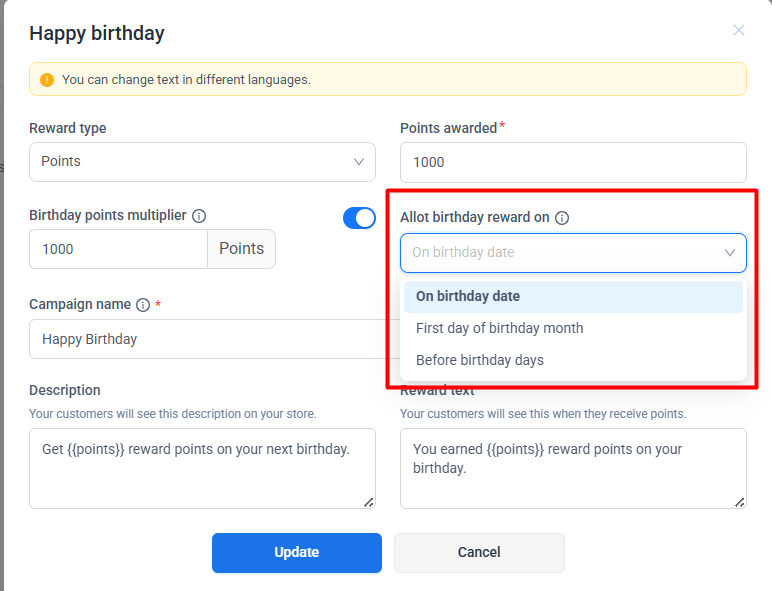Click info icon beside Campaign name label

143,305
